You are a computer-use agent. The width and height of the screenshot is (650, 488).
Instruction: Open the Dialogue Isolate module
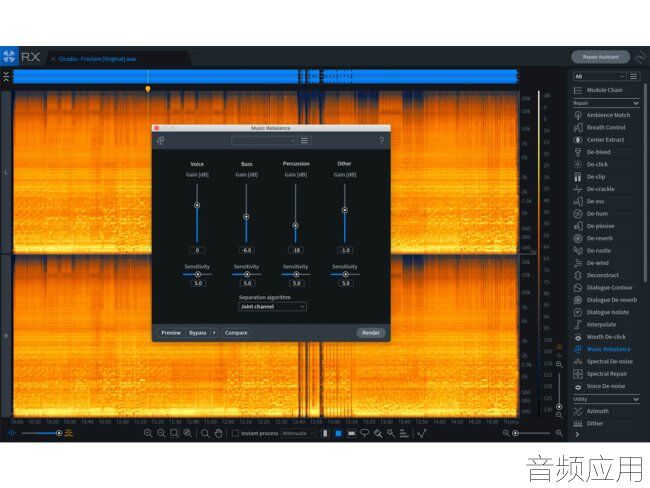tap(601, 312)
